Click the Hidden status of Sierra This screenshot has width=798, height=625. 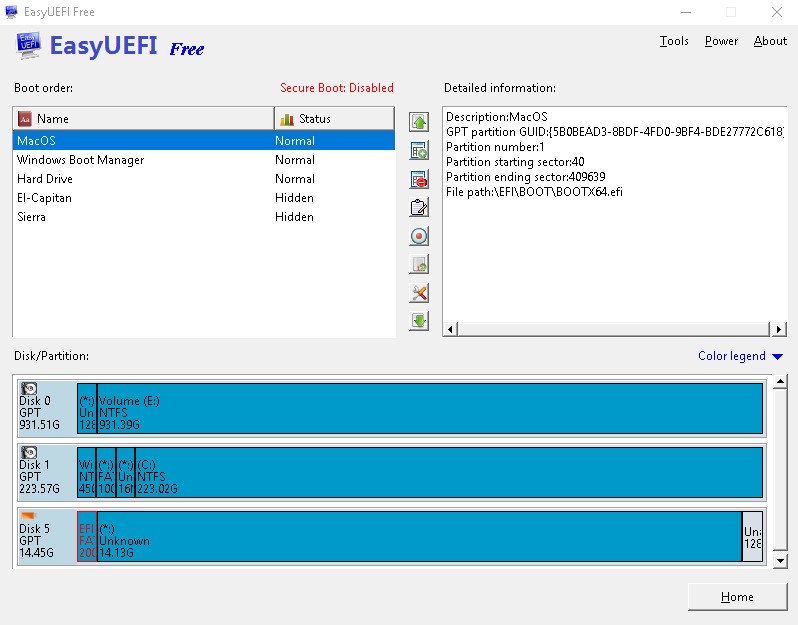click(294, 217)
